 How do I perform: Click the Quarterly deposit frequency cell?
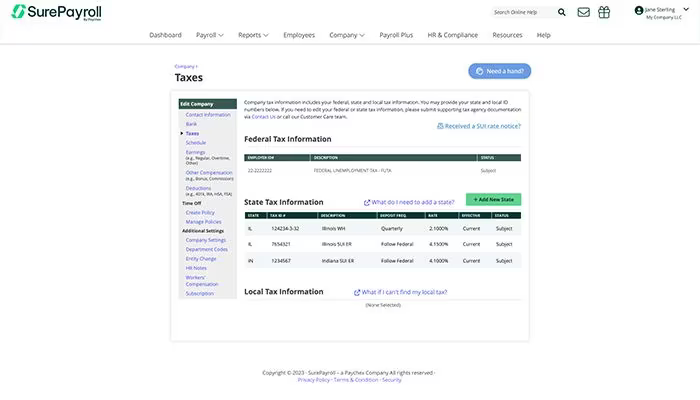coord(392,229)
